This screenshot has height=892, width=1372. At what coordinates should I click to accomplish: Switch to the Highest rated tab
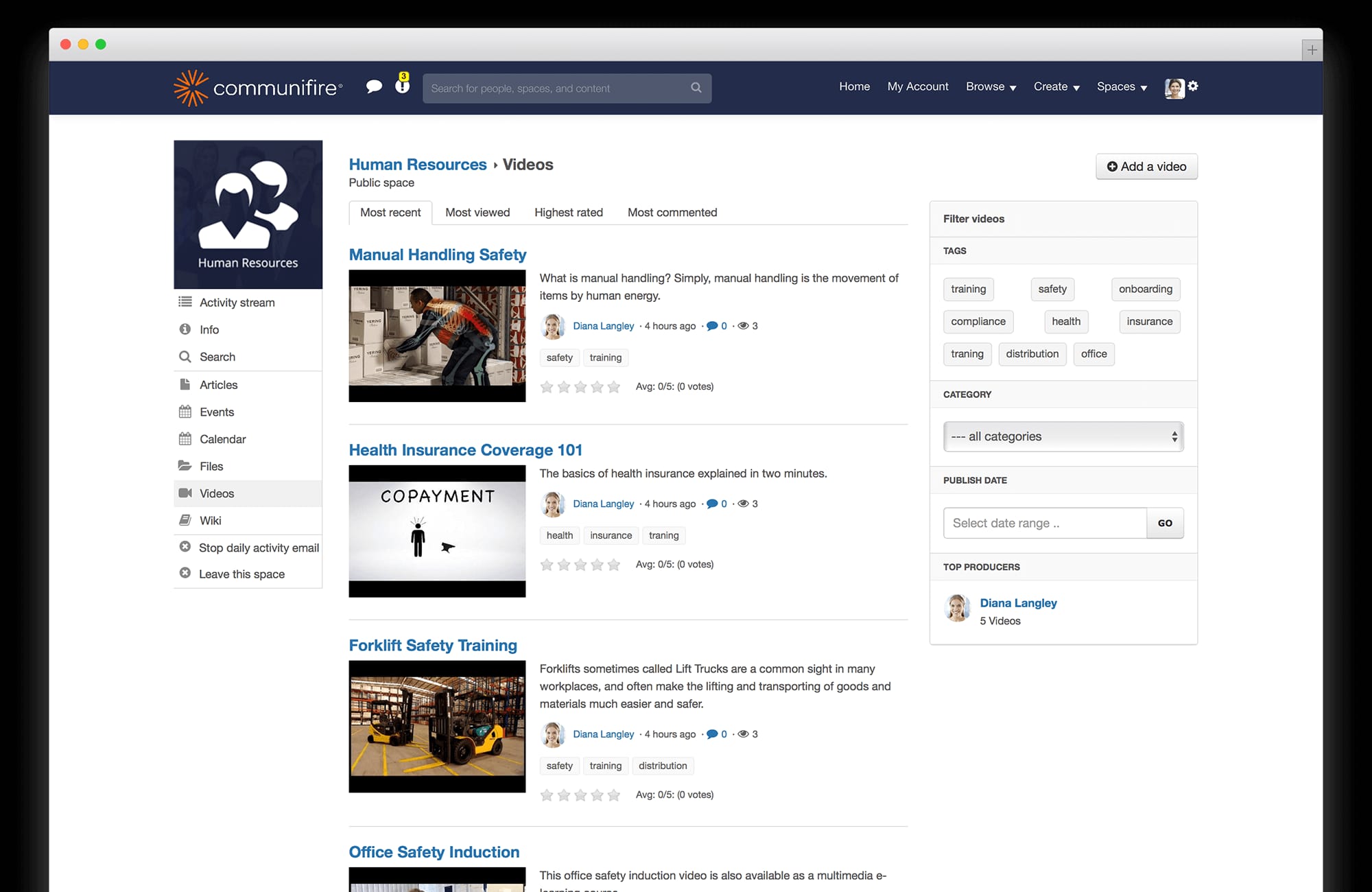pos(568,212)
